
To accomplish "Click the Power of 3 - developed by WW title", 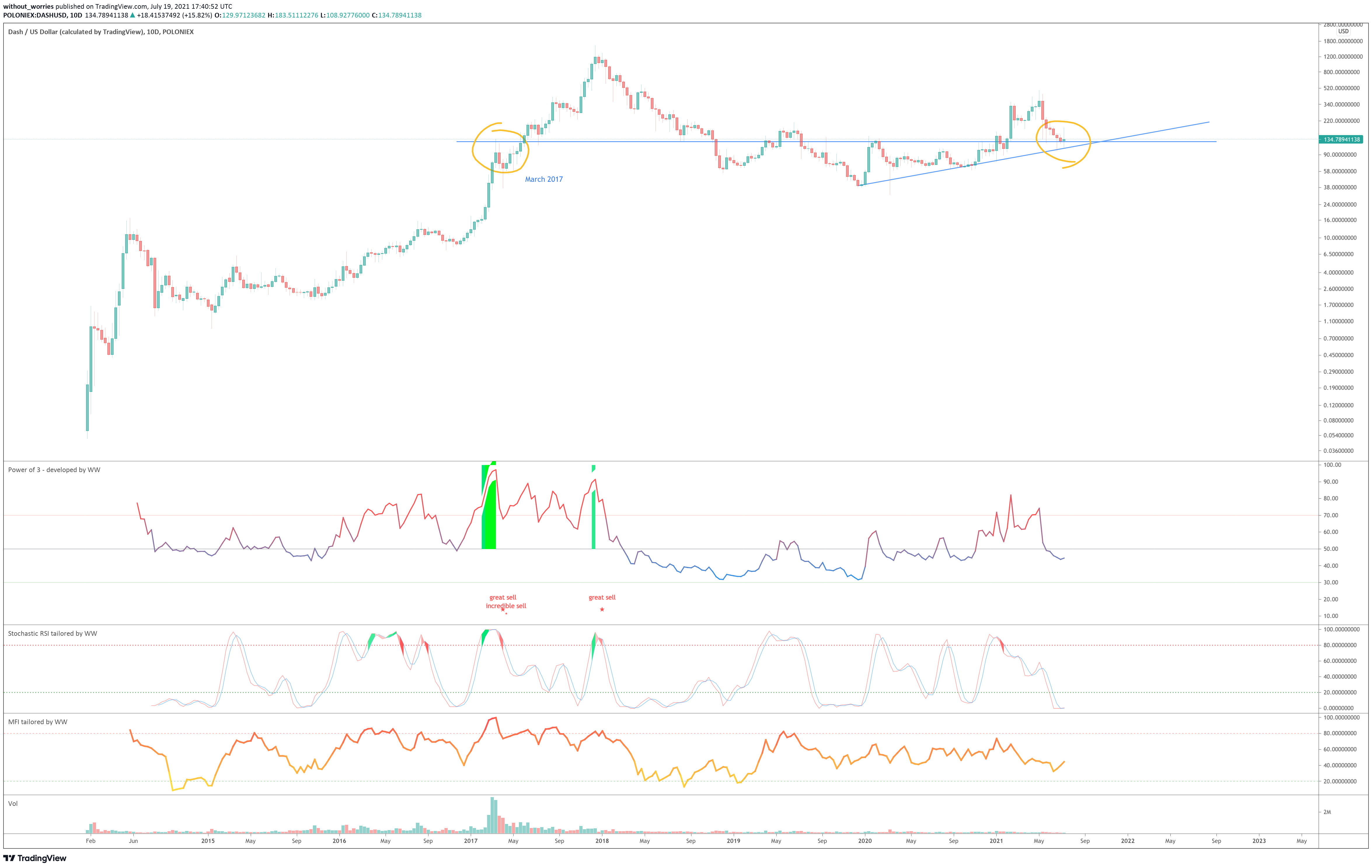I will tap(54, 470).
